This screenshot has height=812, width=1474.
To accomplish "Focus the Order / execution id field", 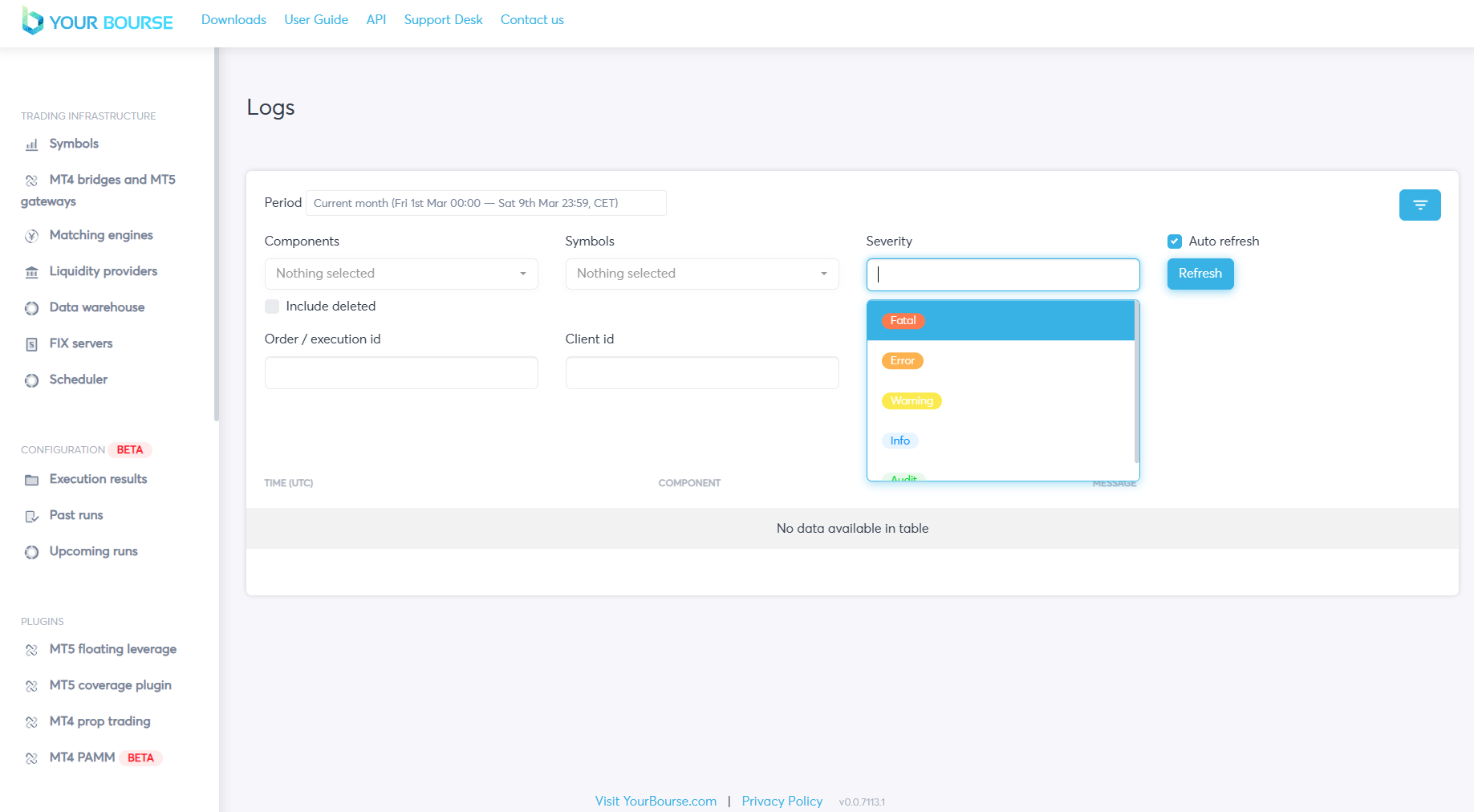I will (x=400, y=373).
